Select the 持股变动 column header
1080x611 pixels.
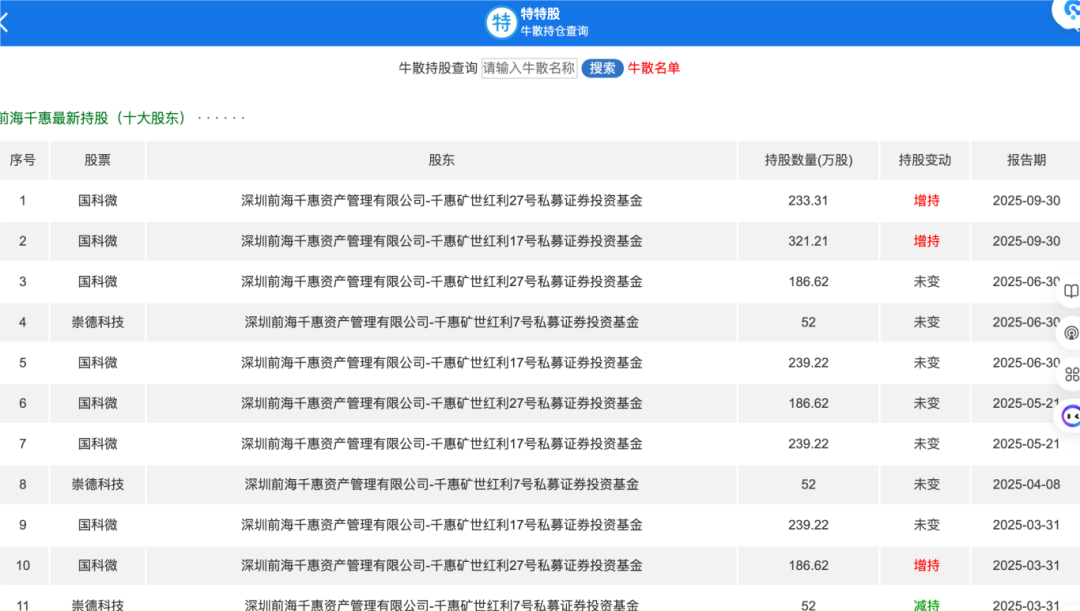[x=925, y=160]
